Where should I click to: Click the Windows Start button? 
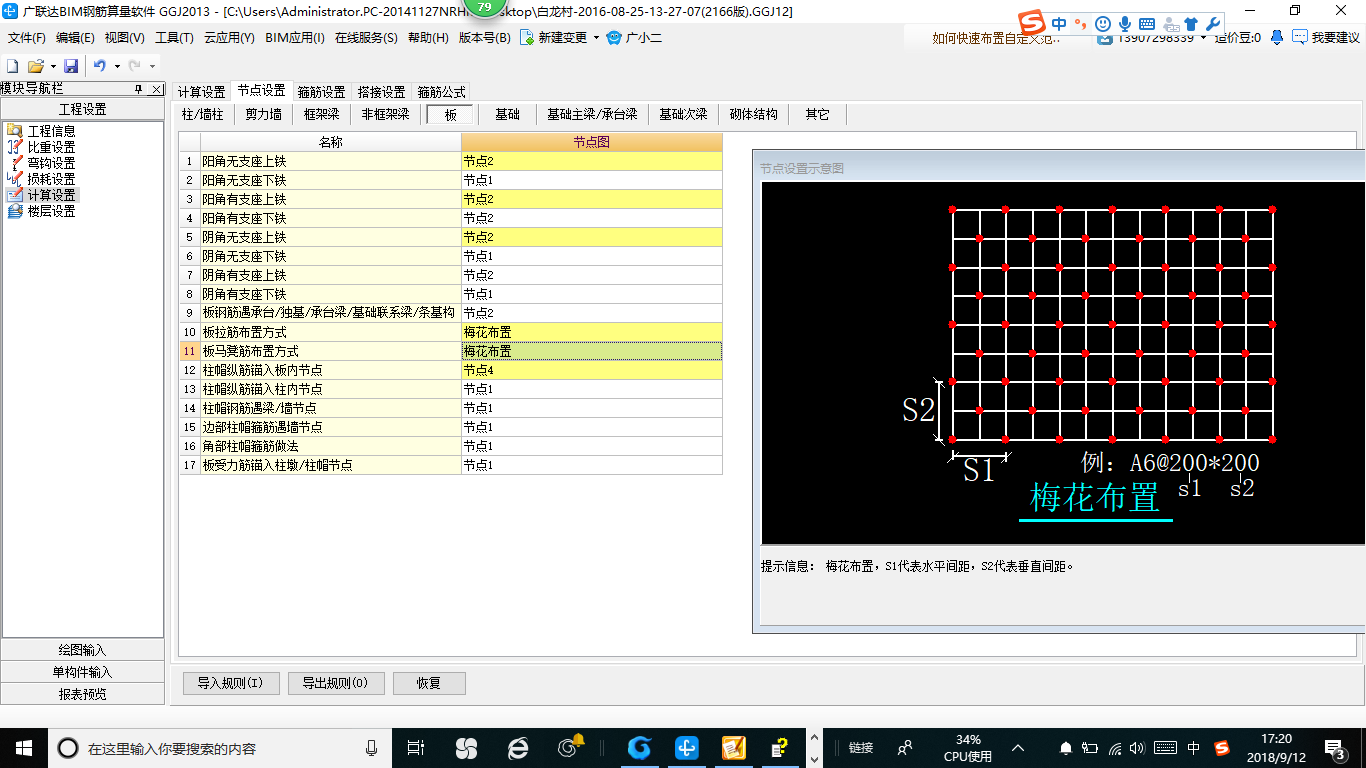pos(24,747)
